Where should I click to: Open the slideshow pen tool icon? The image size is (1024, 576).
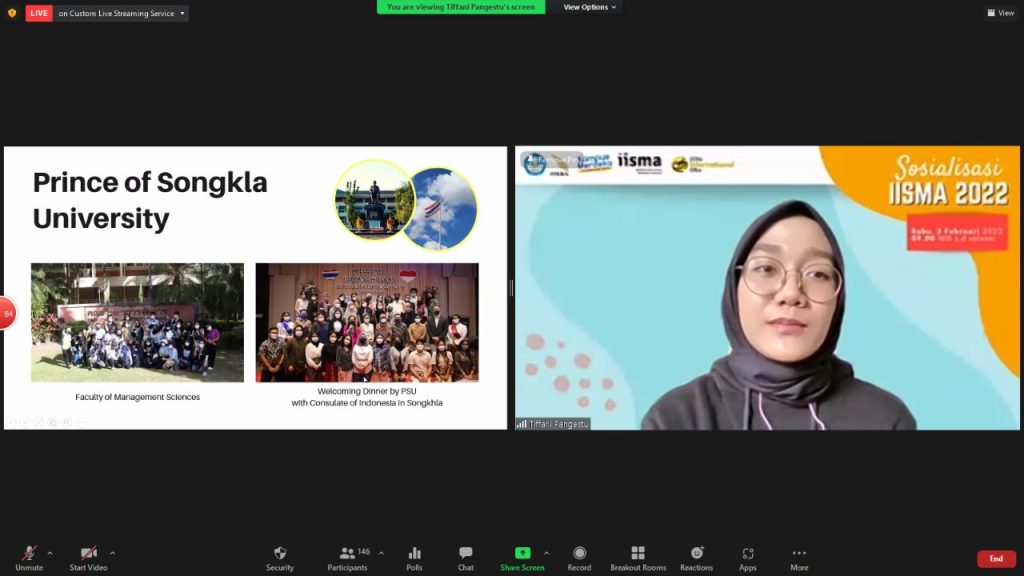pos(39,422)
